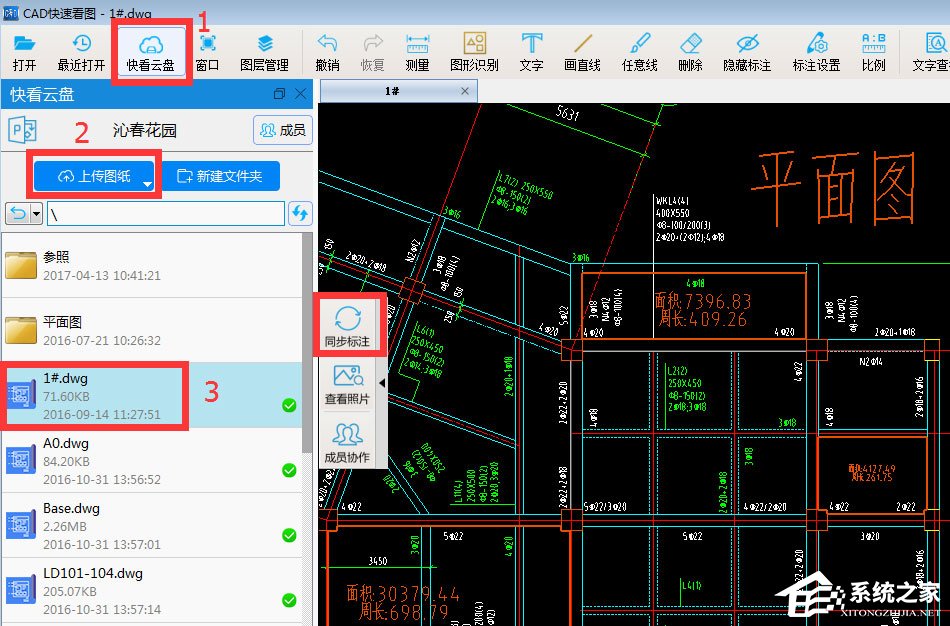Expand the 上传图纸 dropdown arrow

click(148, 185)
